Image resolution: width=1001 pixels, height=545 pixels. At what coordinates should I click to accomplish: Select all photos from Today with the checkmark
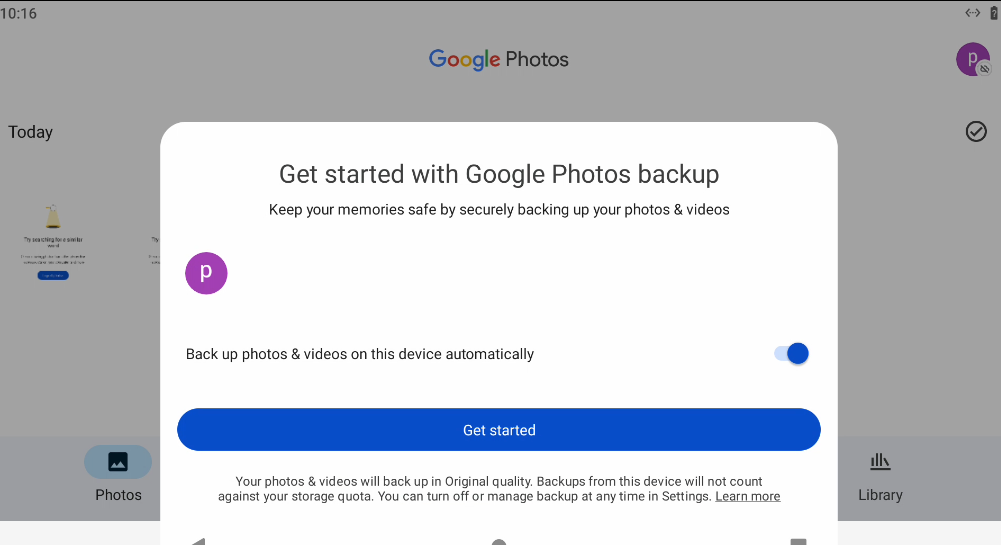[x=976, y=131]
